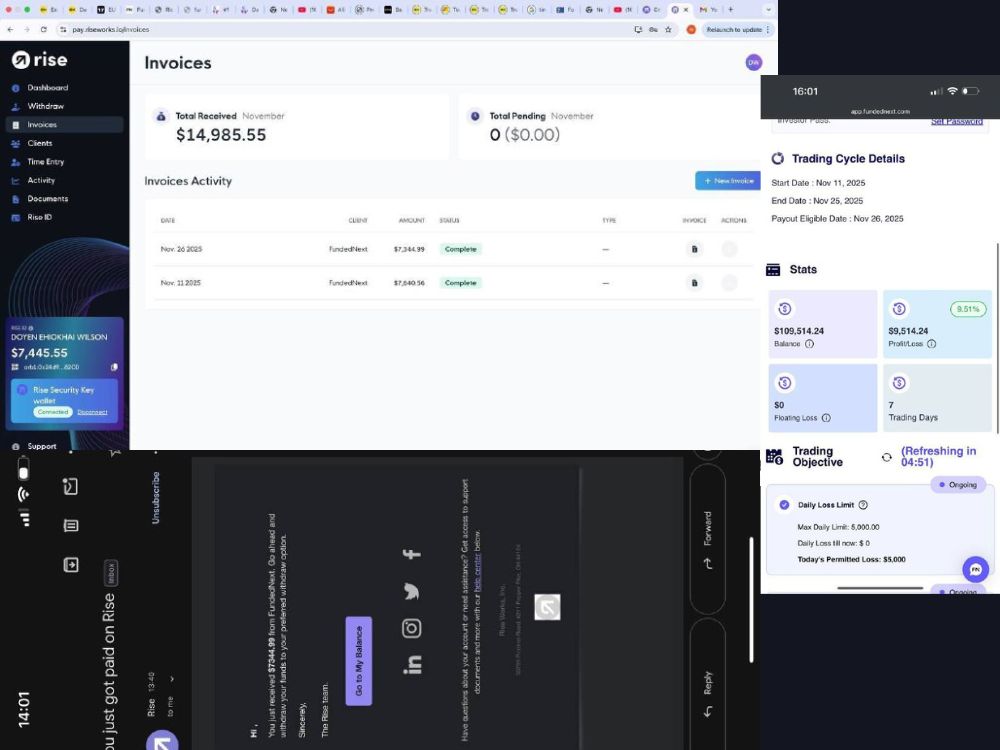Refresh the Trading Objective section
The width and height of the screenshot is (1000, 750).
click(x=886, y=457)
